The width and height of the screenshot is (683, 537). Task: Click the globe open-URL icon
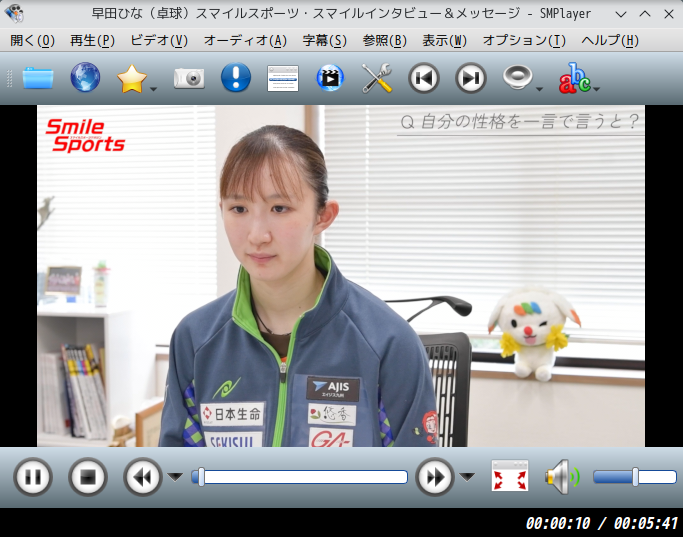tap(85, 78)
